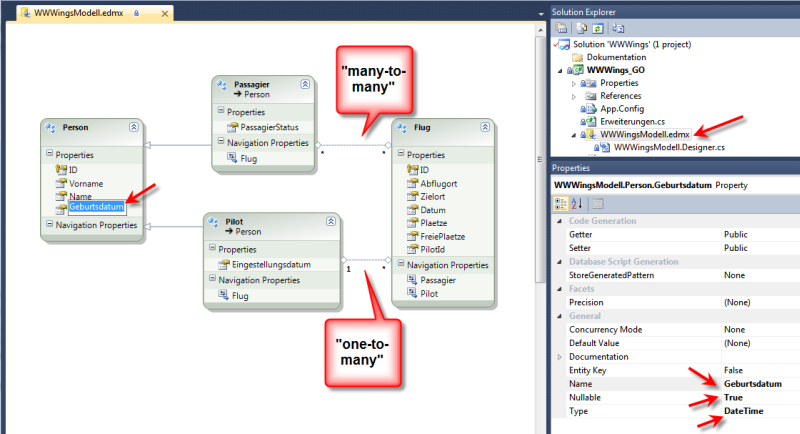Click the designer vertical scrollbar thumb
This screenshot has width=800, height=434.
[540, 159]
